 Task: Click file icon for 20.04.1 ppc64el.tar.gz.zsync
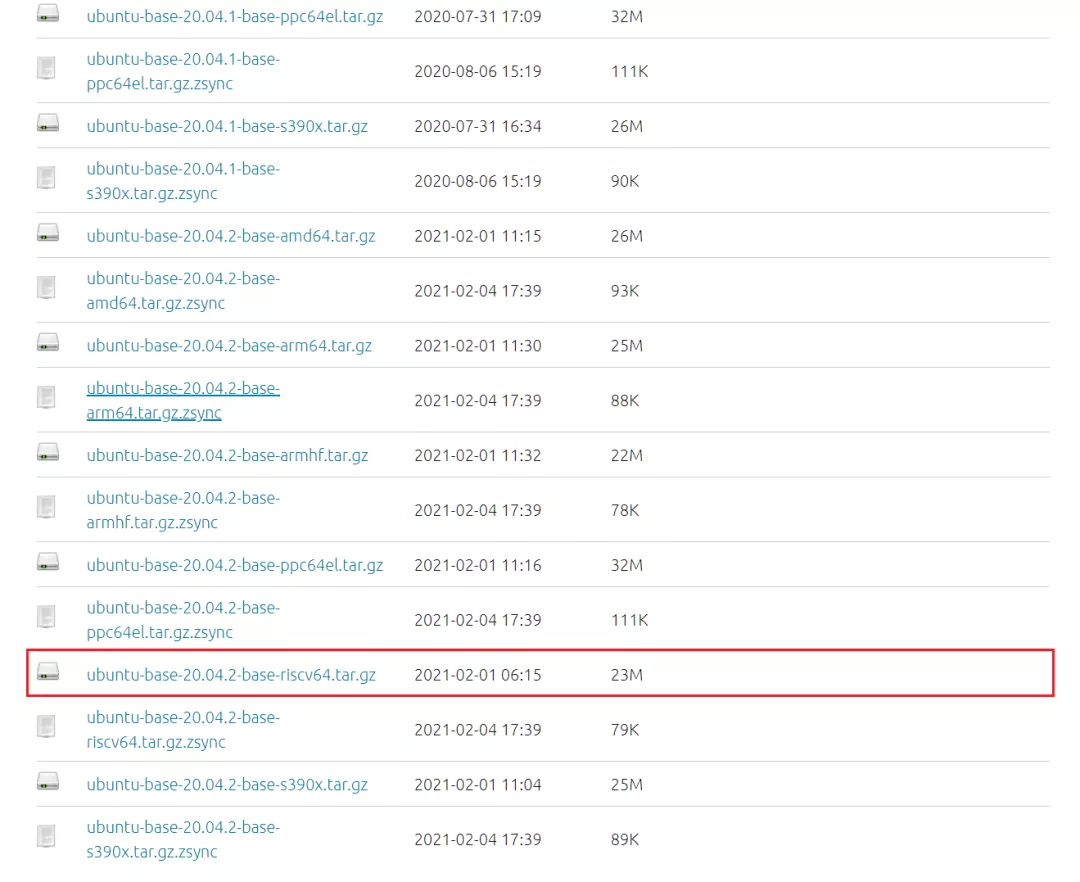click(46, 68)
